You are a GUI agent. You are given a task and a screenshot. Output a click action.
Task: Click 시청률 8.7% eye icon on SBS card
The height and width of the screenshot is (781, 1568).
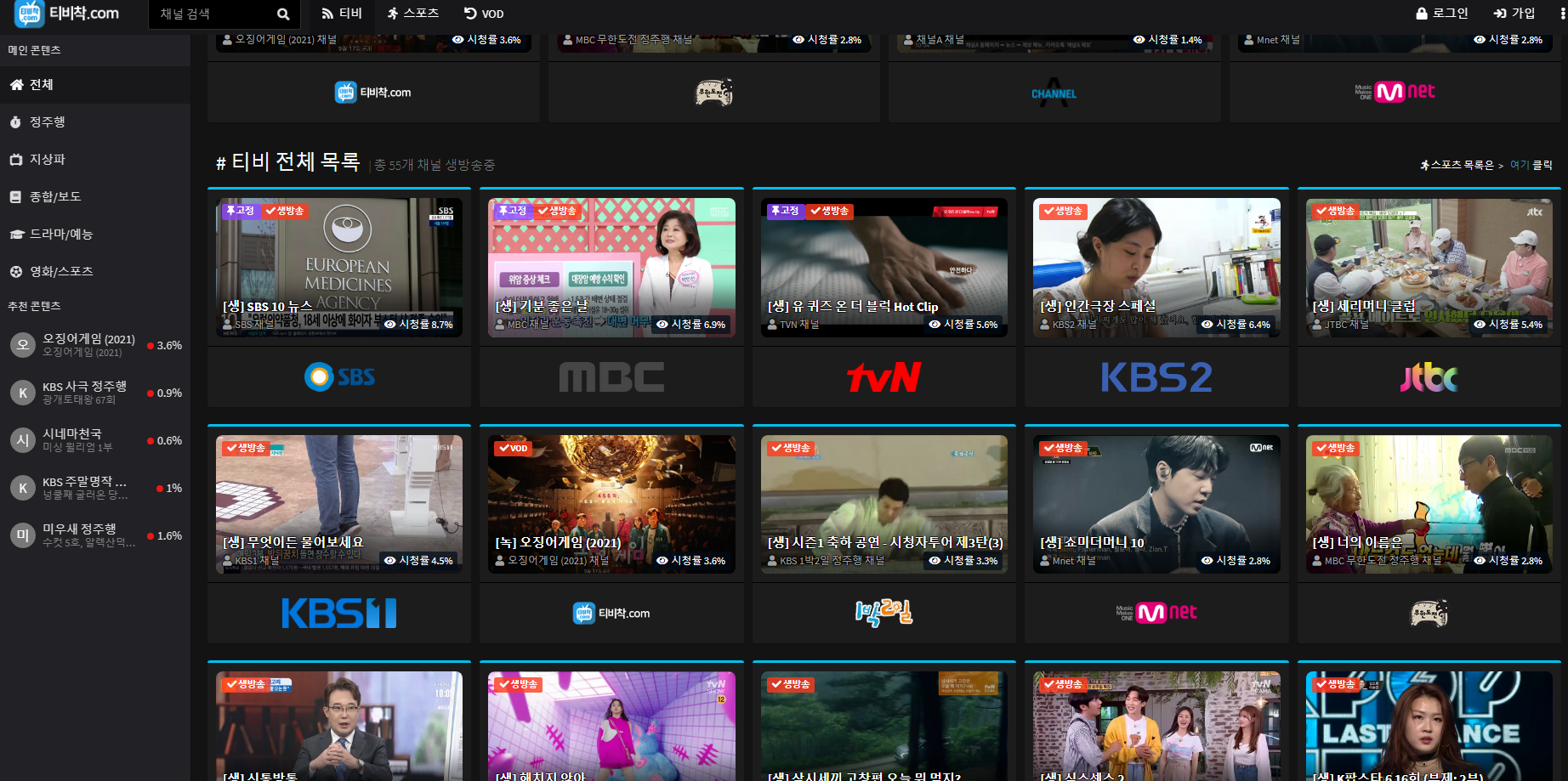(390, 324)
